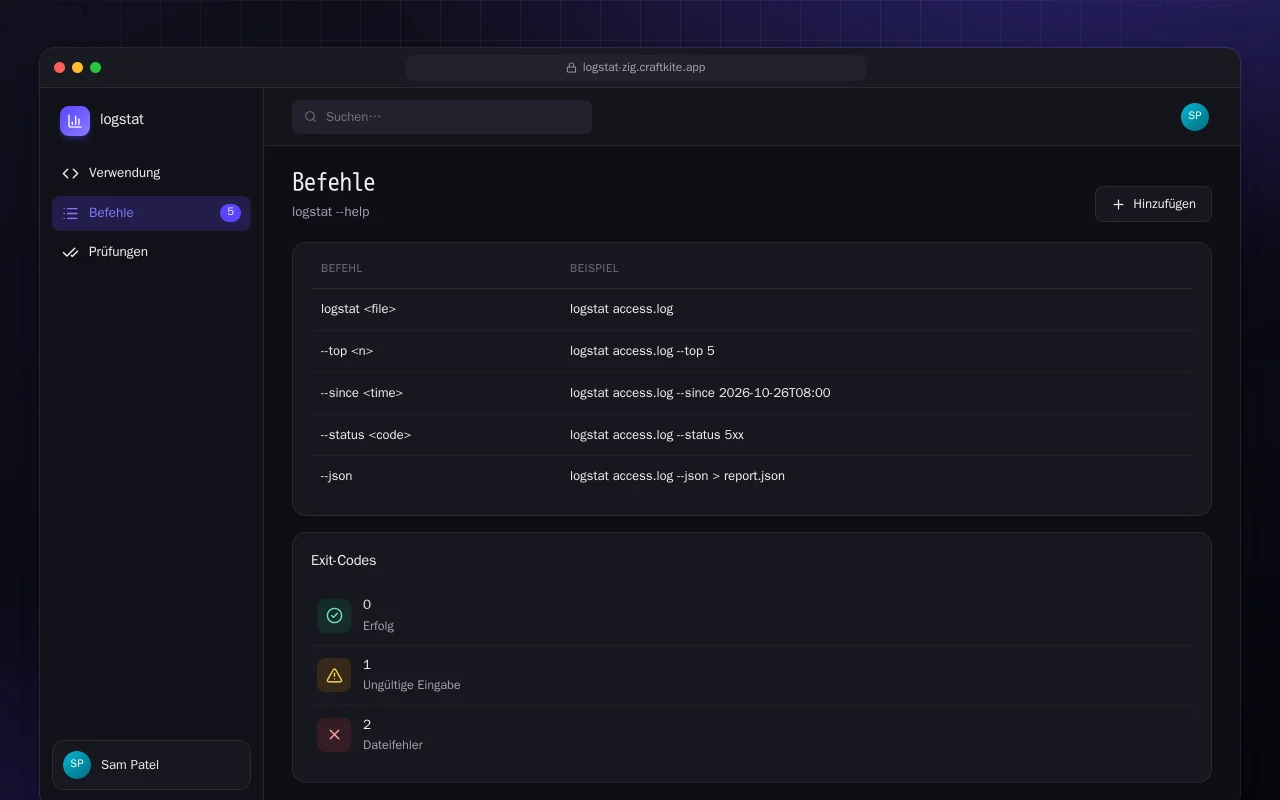
Task: Click the Hinzufügen button
Action: [x=1153, y=204]
